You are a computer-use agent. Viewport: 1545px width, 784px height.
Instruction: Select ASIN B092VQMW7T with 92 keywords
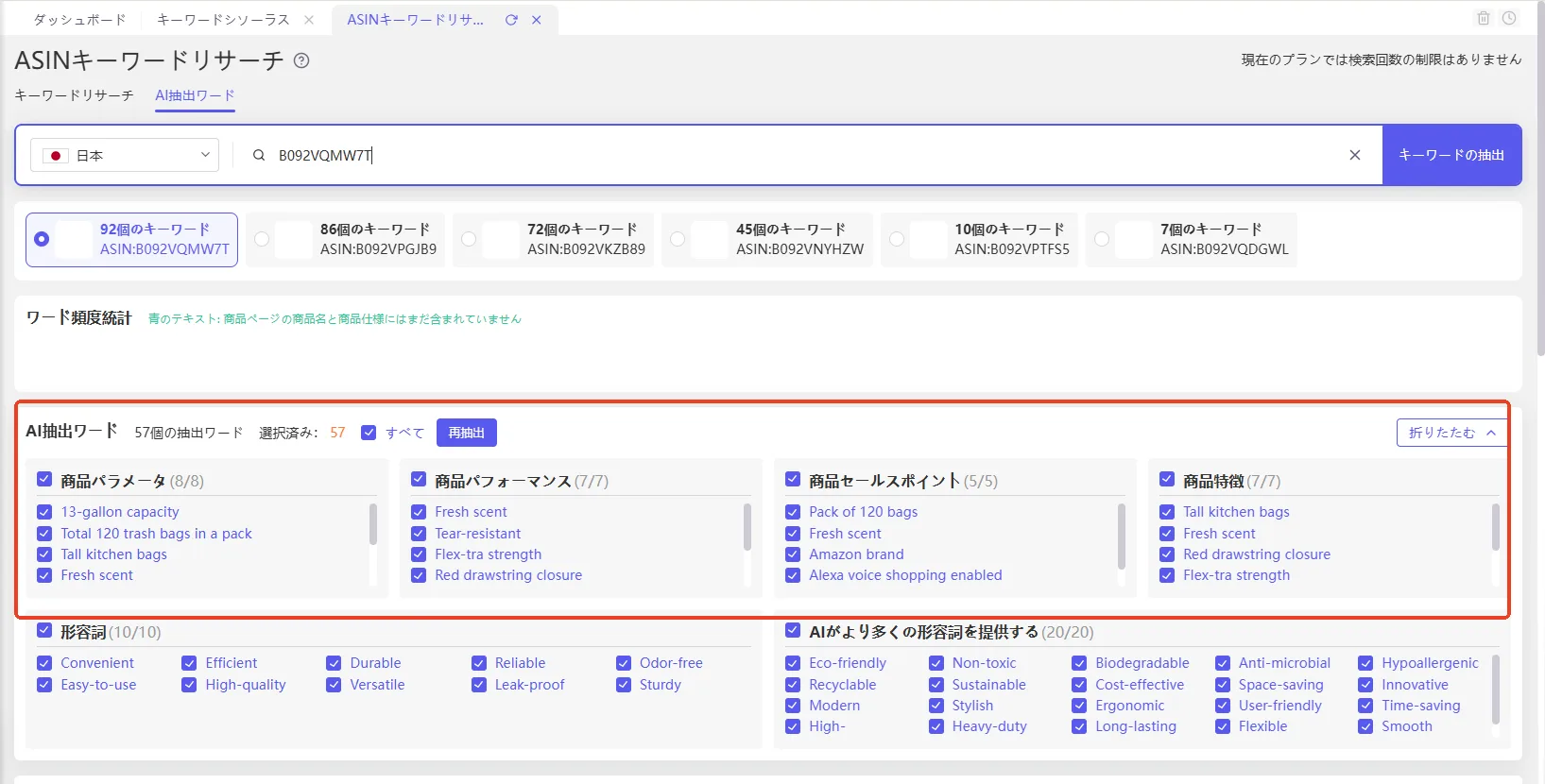131,240
